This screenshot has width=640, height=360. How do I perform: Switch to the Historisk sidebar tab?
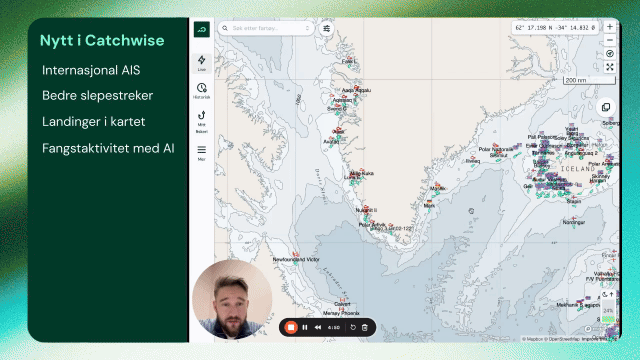tap(202, 91)
